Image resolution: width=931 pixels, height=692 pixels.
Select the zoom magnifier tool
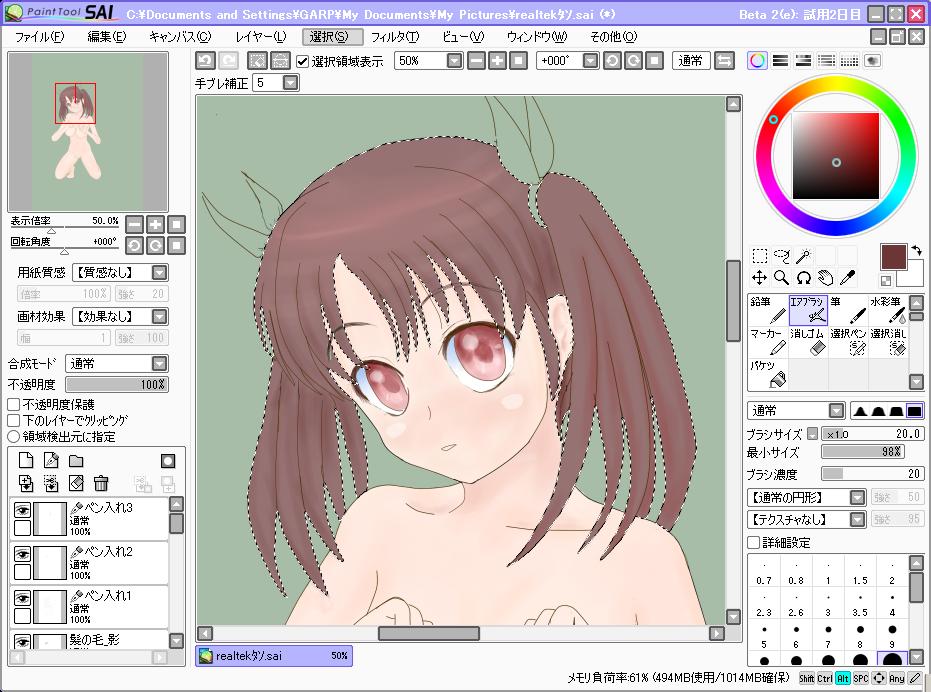pos(782,277)
